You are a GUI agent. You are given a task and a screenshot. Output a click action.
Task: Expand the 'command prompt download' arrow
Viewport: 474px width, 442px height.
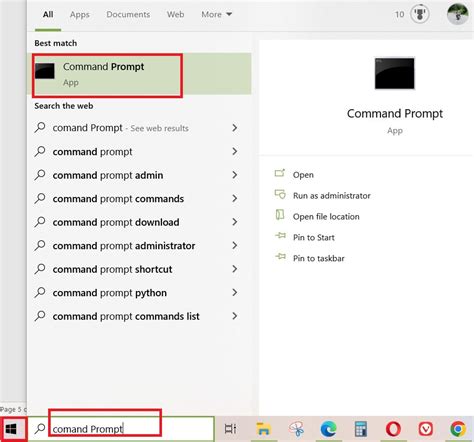[x=235, y=222]
